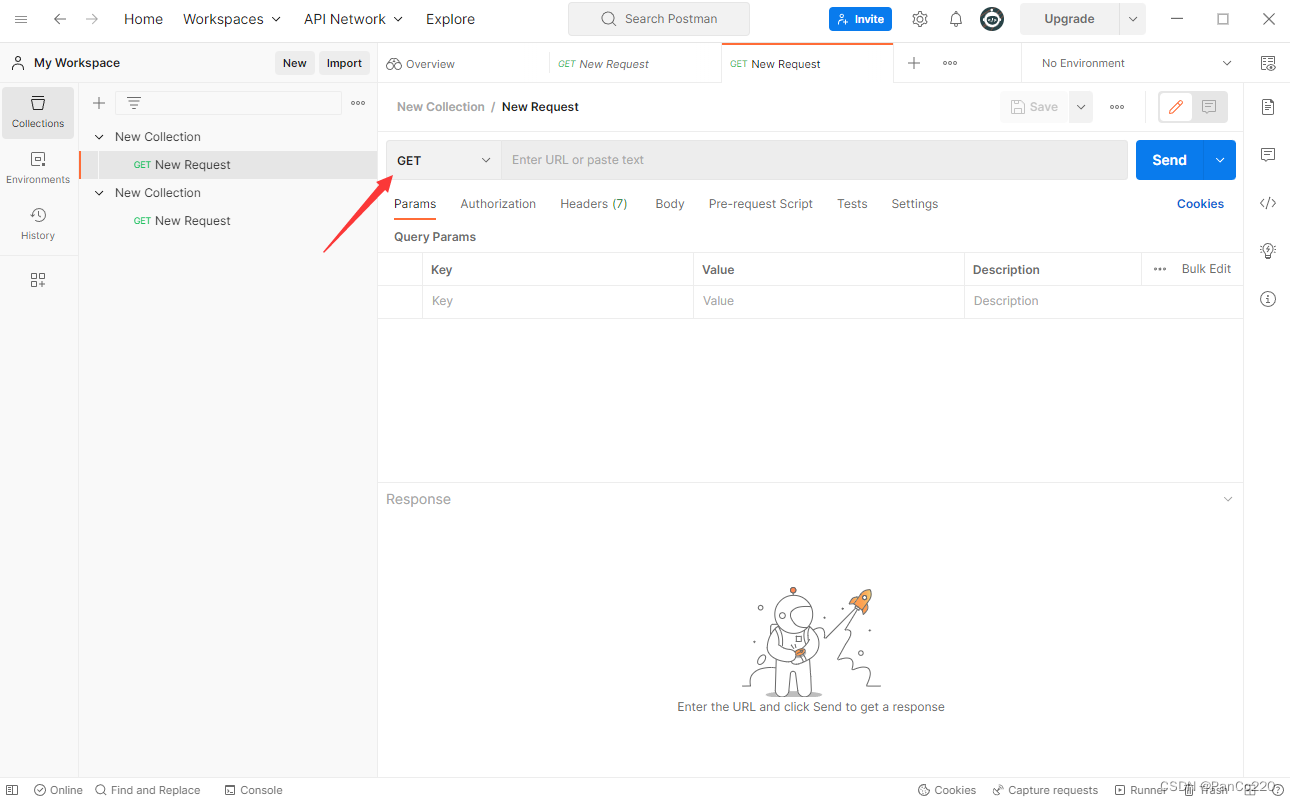The width and height of the screenshot is (1290, 801).
Task: Open a new tab with the plus icon
Action: pyautogui.click(x=914, y=63)
